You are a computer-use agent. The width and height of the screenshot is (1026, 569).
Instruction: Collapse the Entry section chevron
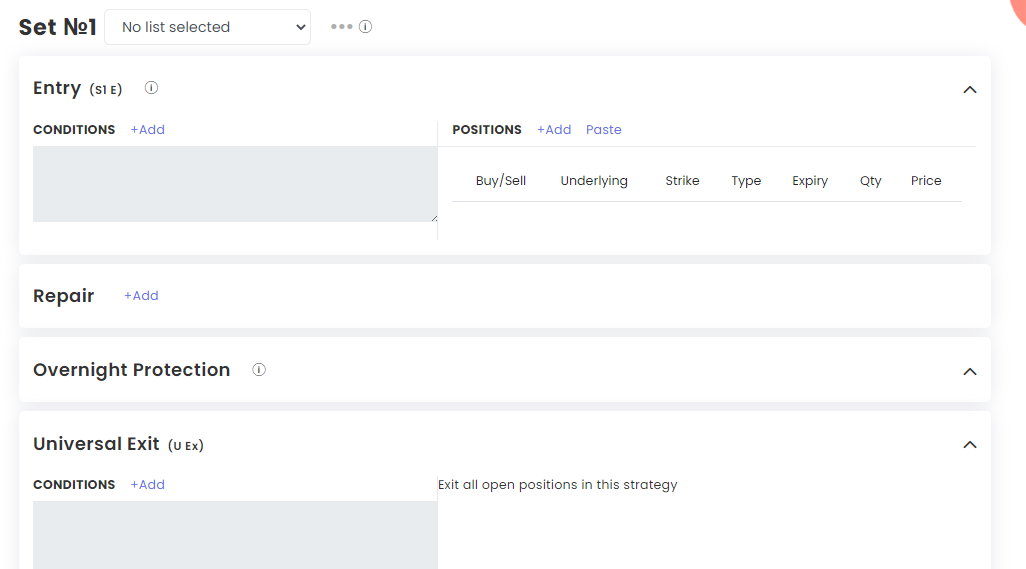[x=970, y=90]
